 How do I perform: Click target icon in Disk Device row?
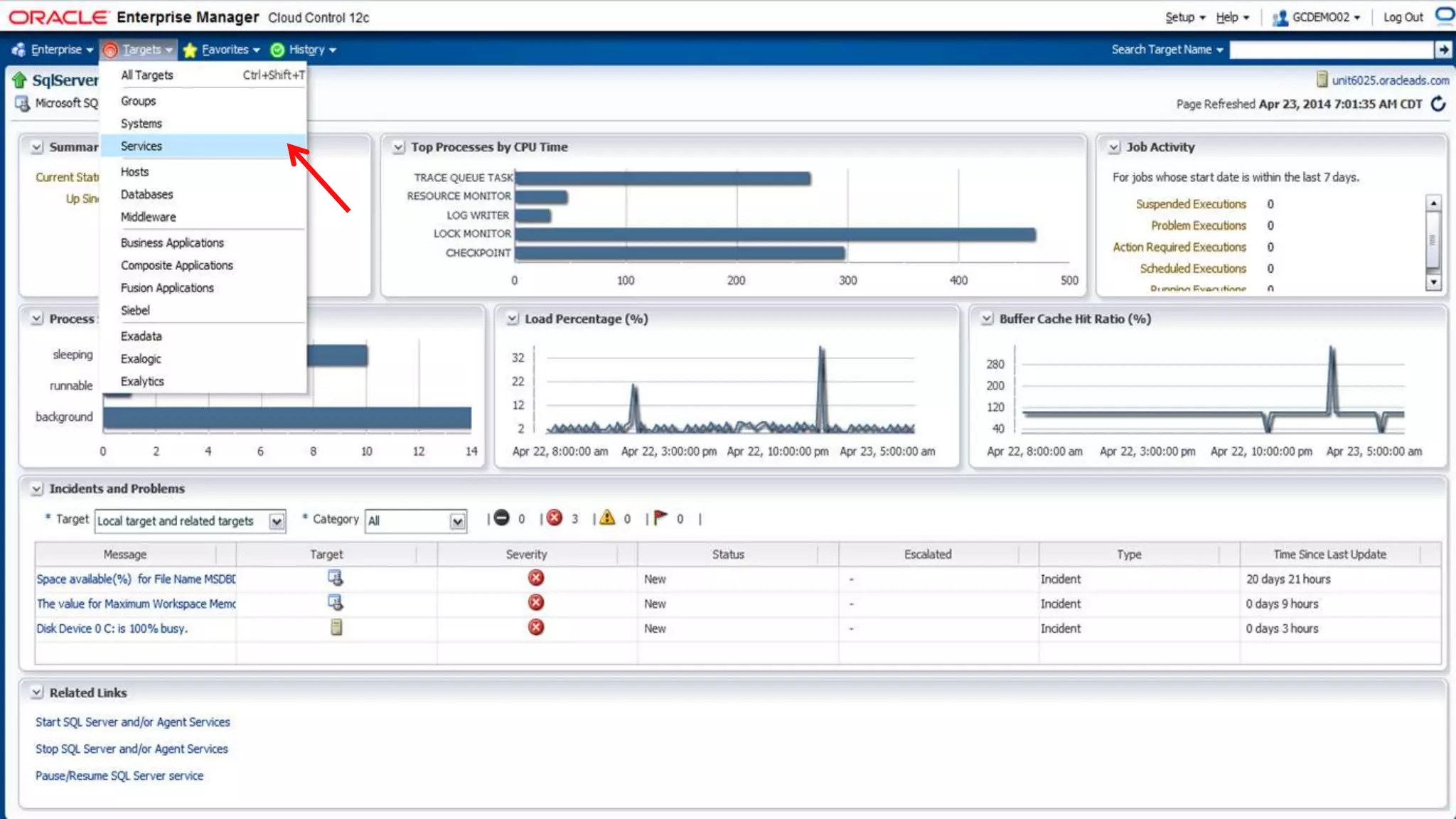[x=336, y=628]
